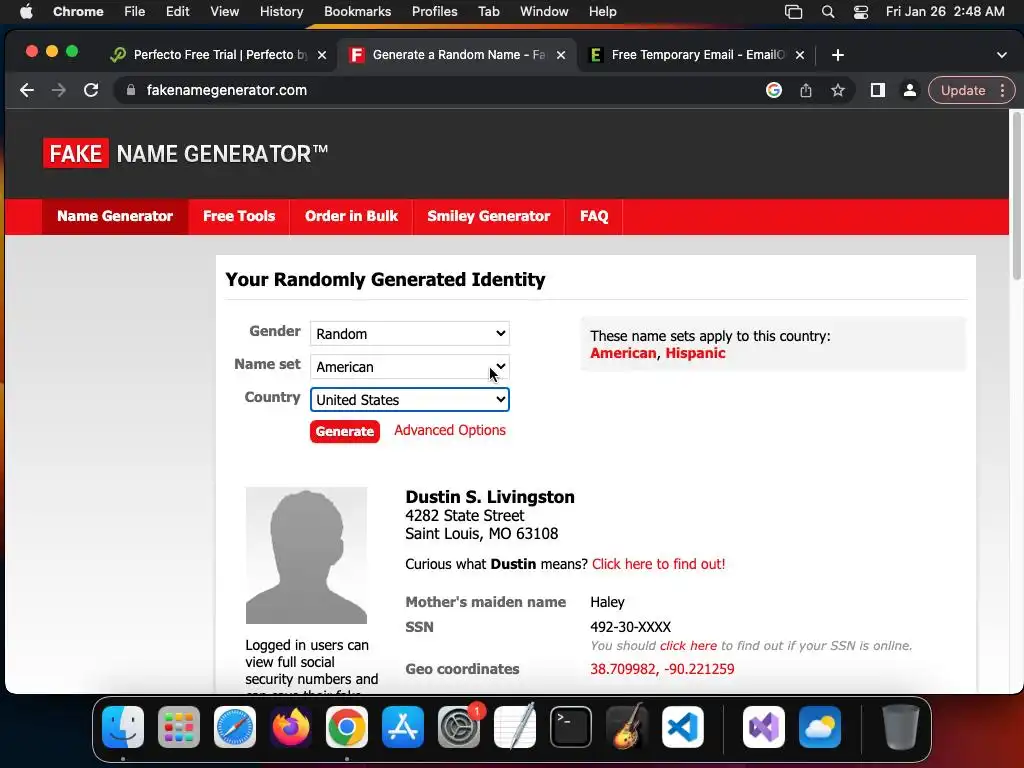Open Smiley Generator navigation item
Image resolution: width=1024 pixels, height=768 pixels.
(x=488, y=216)
